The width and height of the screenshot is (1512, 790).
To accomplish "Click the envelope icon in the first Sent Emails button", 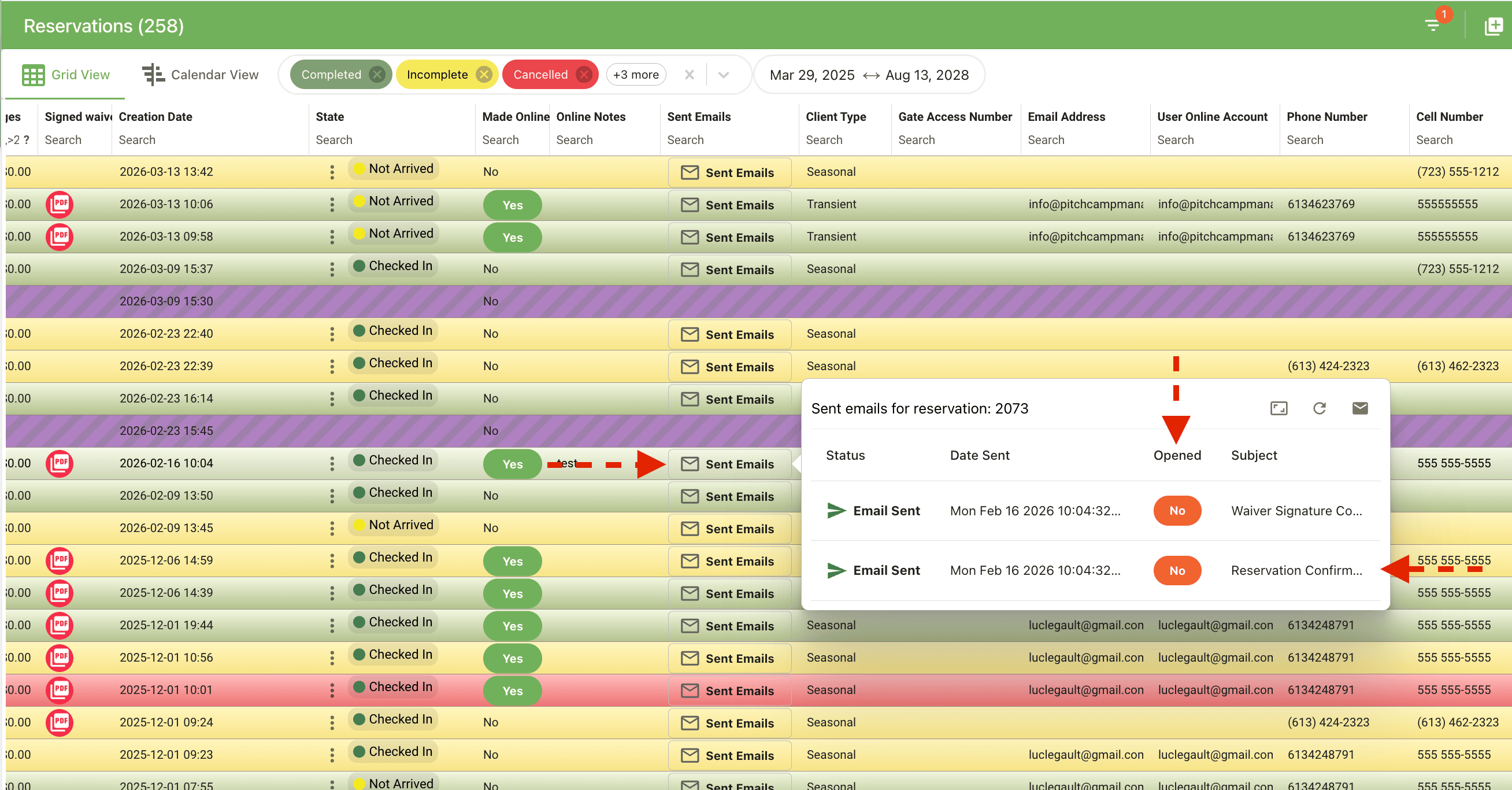I will click(689, 172).
